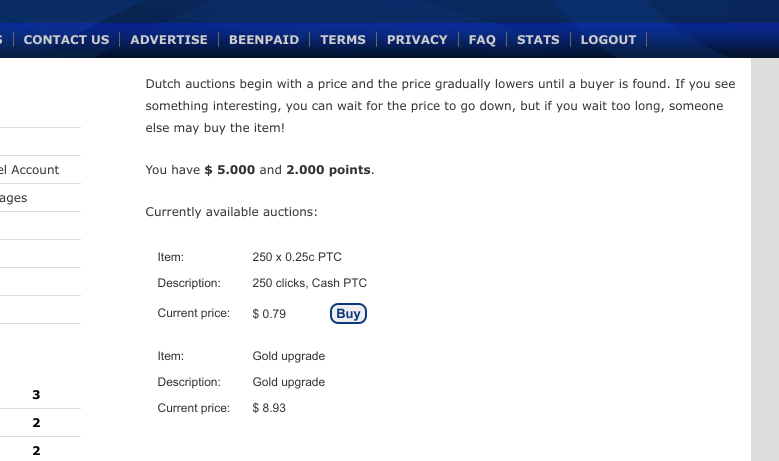779x461 pixels.
Task: Open the PRIVACY page
Action: [417, 40]
